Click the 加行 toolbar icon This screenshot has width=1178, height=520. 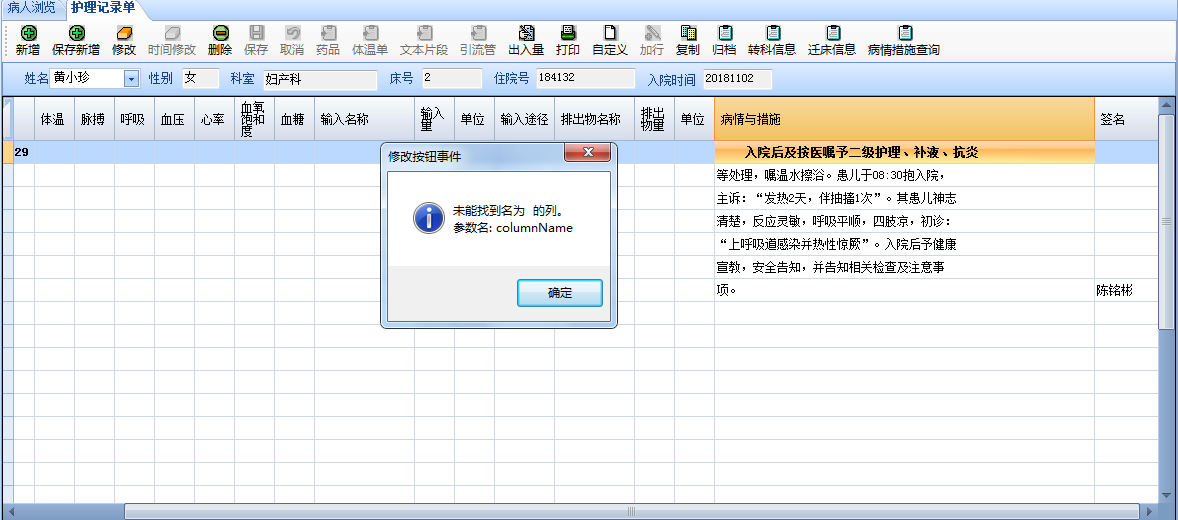(x=652, y=33)
